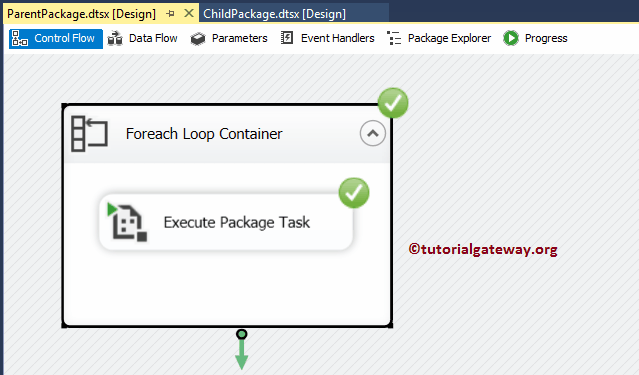Click the Parameters tab icon
This screenshot has height=375, width=639.
(198, 39)
